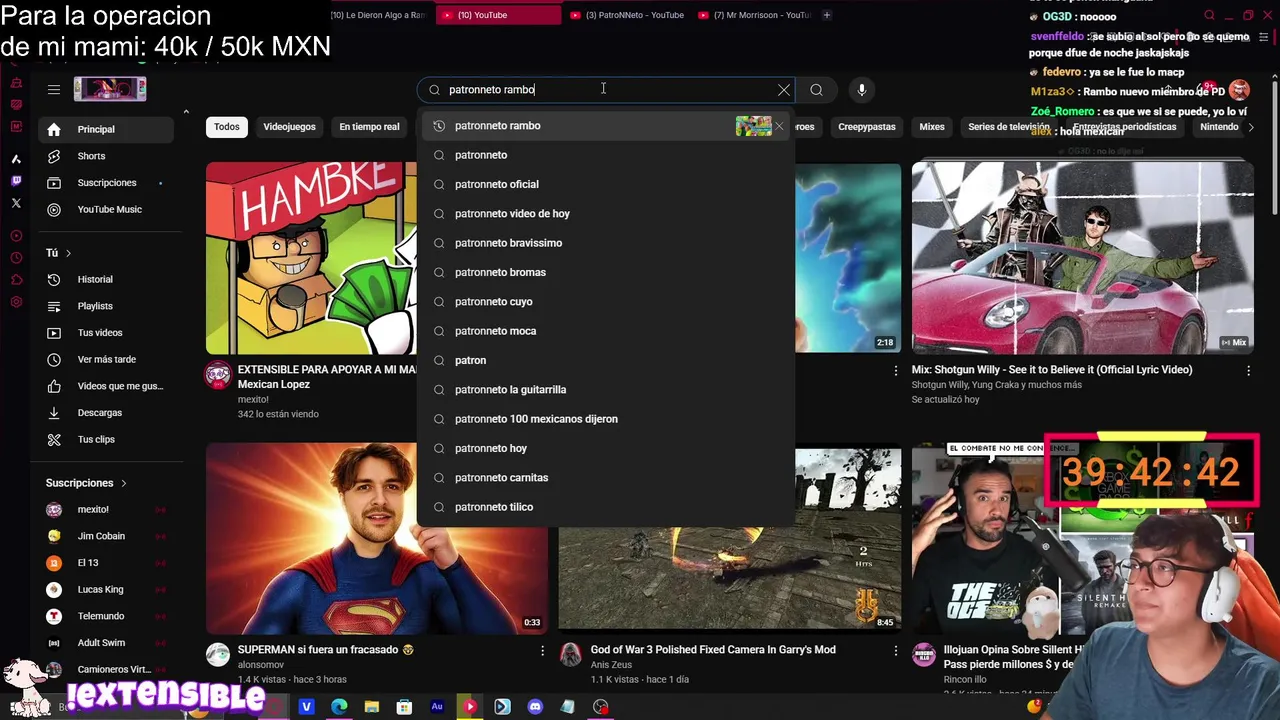Open YouTube Music in the sidebar
Viewport: 1280px width, 720px height.
coord(106,210)
